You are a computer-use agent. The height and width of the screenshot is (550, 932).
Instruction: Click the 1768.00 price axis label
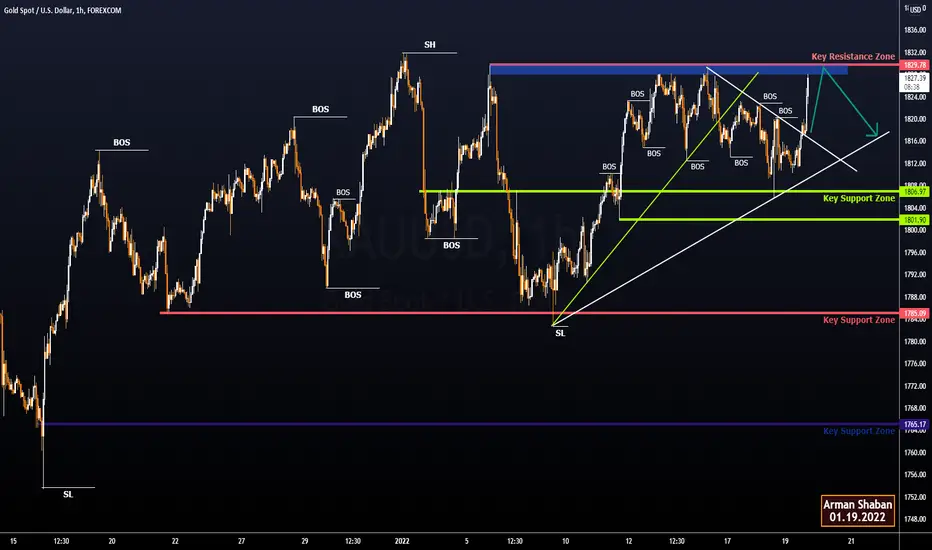(x=915, y=408)
